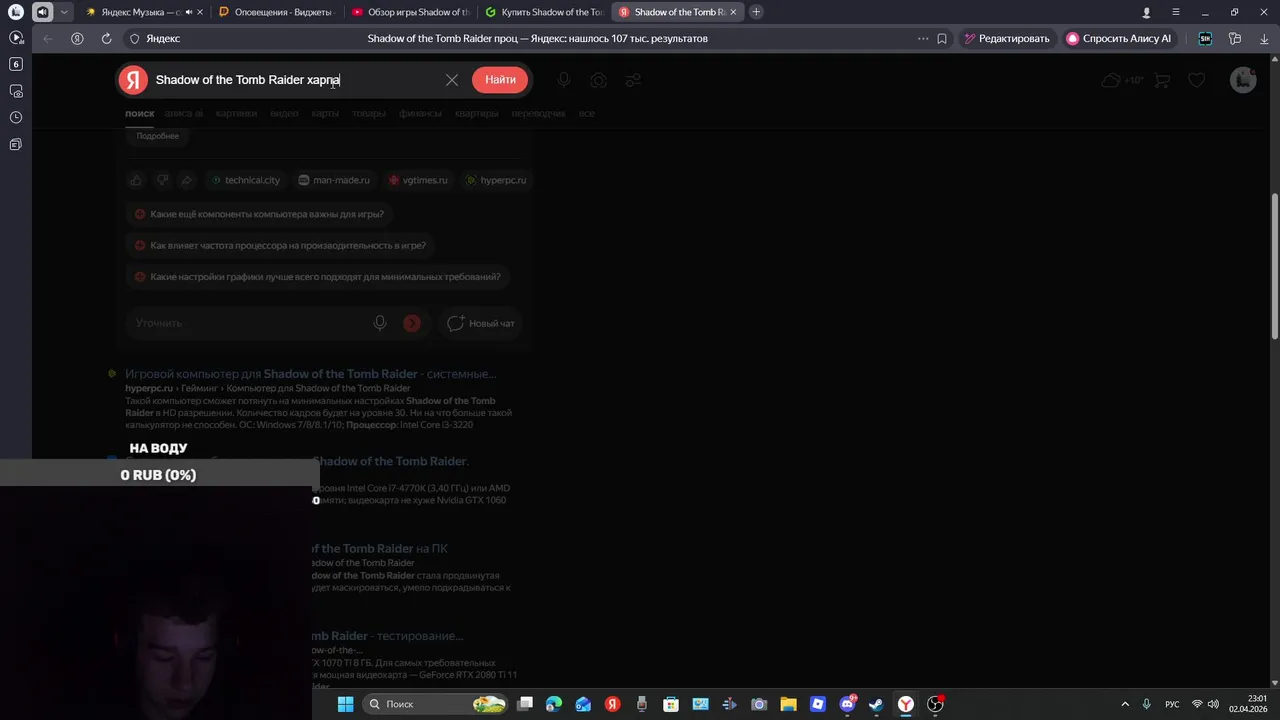Open the hyperpc.ru source chip
1280x720 pixels.
click(x=496, y=180)
